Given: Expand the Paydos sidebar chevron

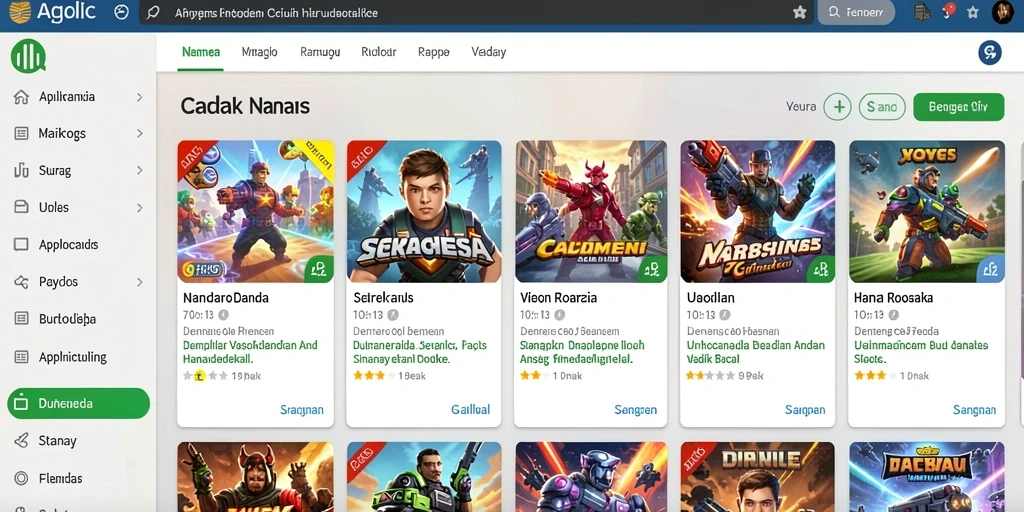Looking at the screenshot, I should coord(139,283).
